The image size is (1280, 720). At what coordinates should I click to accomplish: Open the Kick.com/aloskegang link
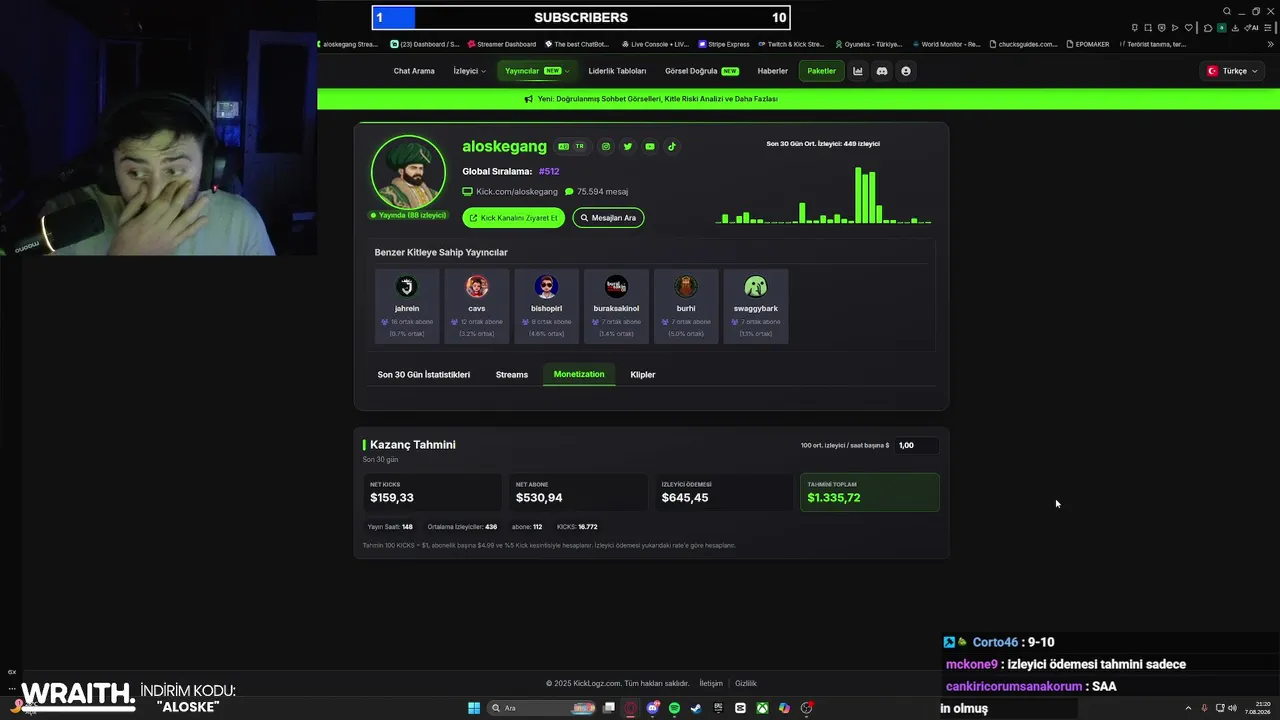510,192
